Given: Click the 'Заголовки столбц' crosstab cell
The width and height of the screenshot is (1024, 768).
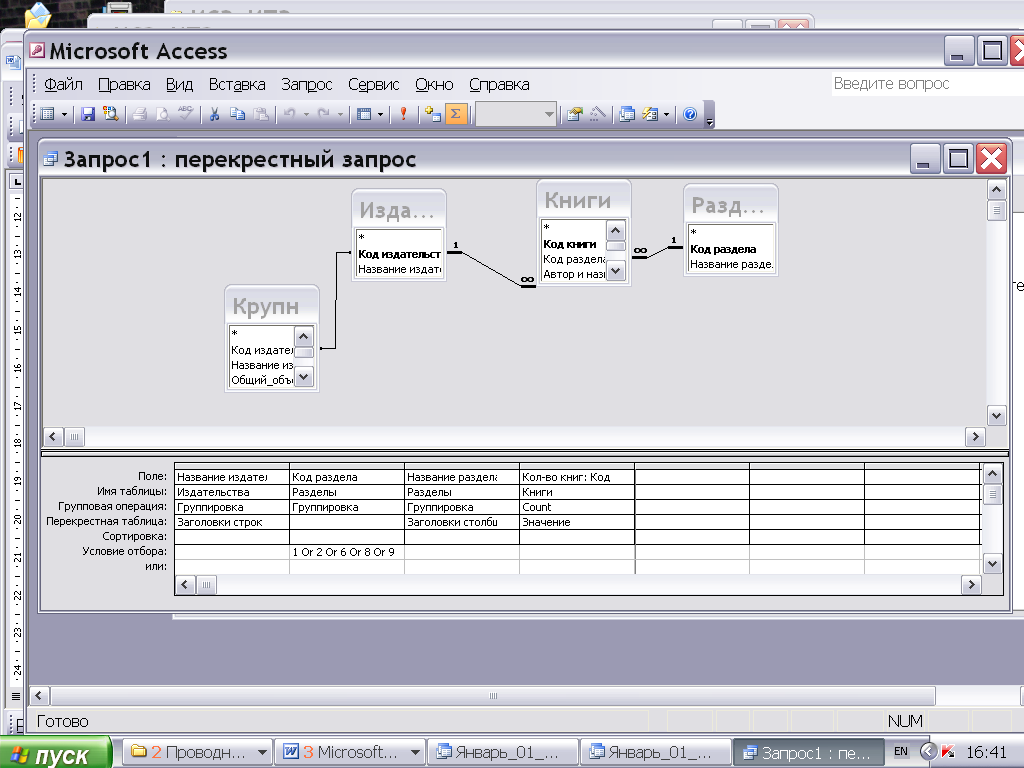Looking at the screenshot, I should tap(462, 522).
